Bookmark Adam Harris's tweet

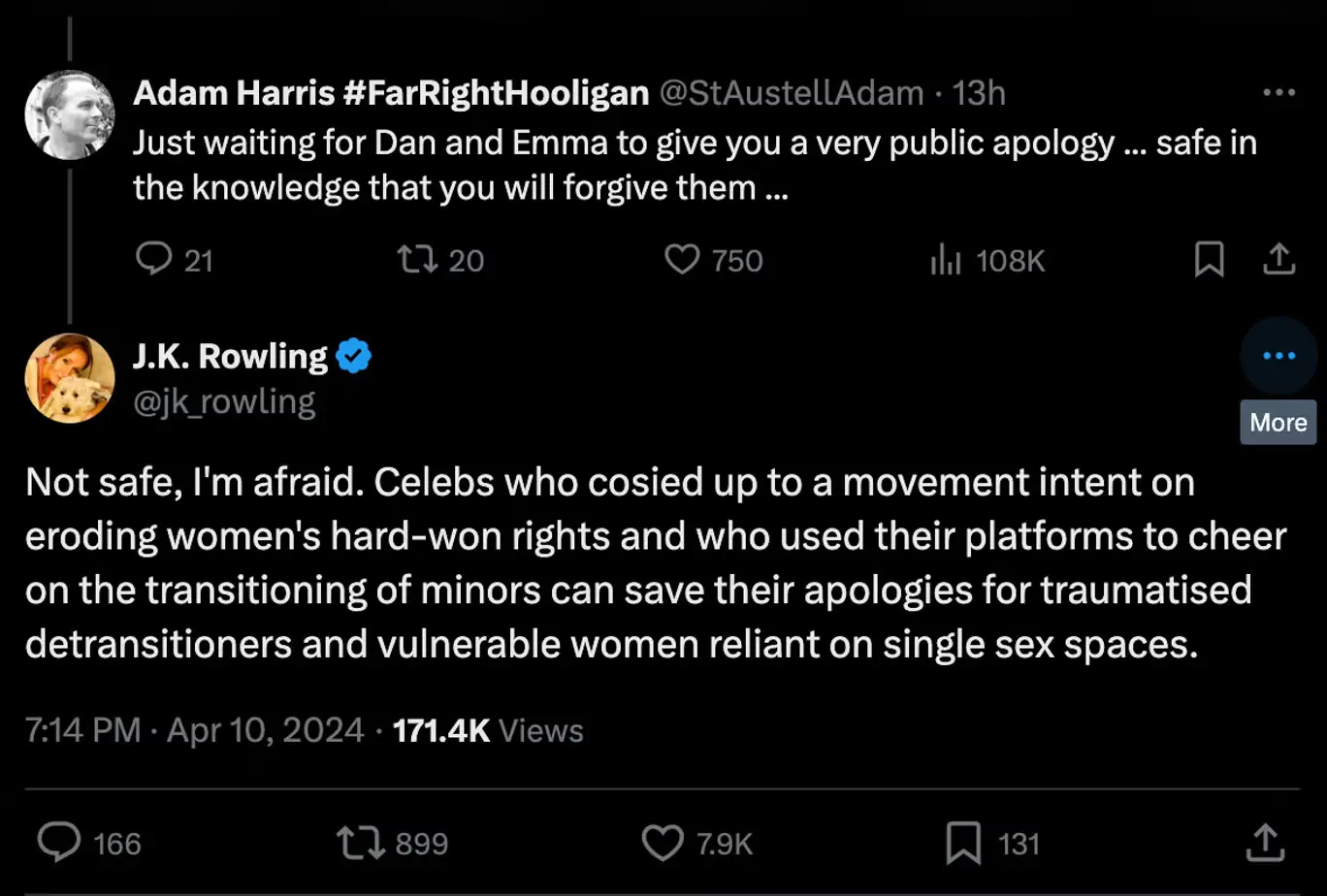[1209, 260]
